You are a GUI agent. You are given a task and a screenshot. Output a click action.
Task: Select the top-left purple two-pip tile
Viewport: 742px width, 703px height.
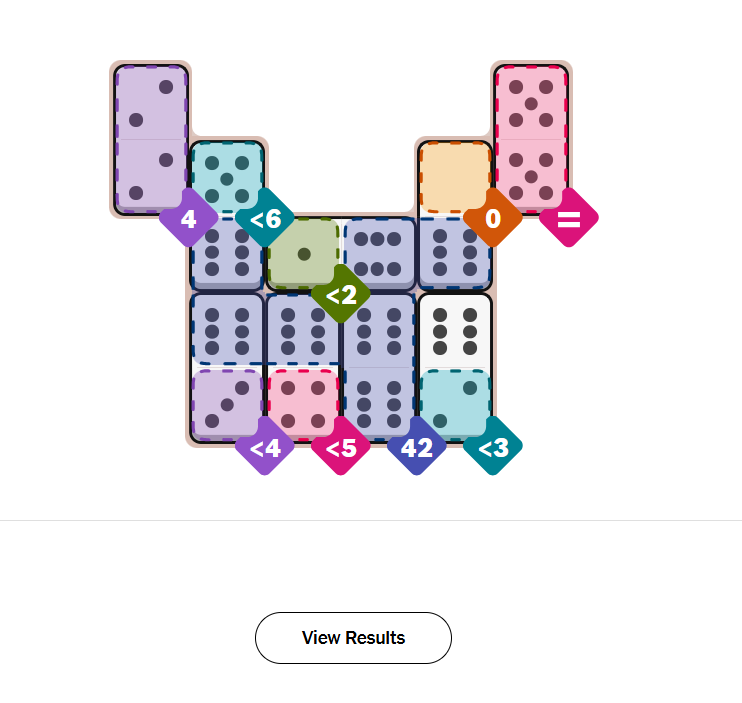click(151, 102)
